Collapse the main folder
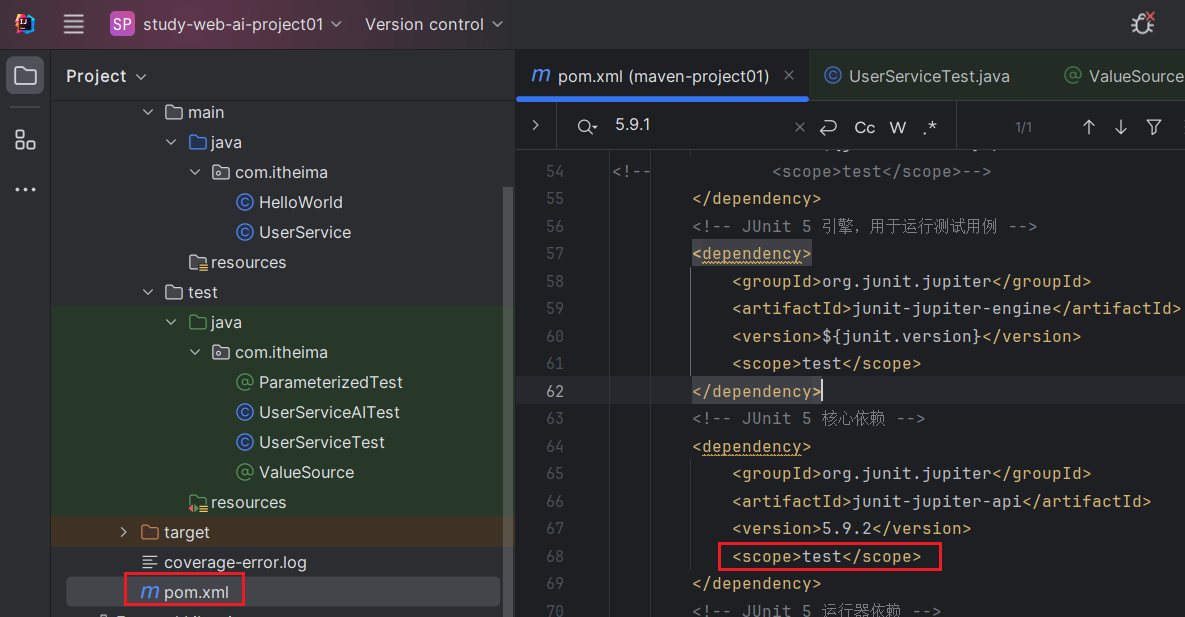The image size is (1185, 617). tap(148, 112)
